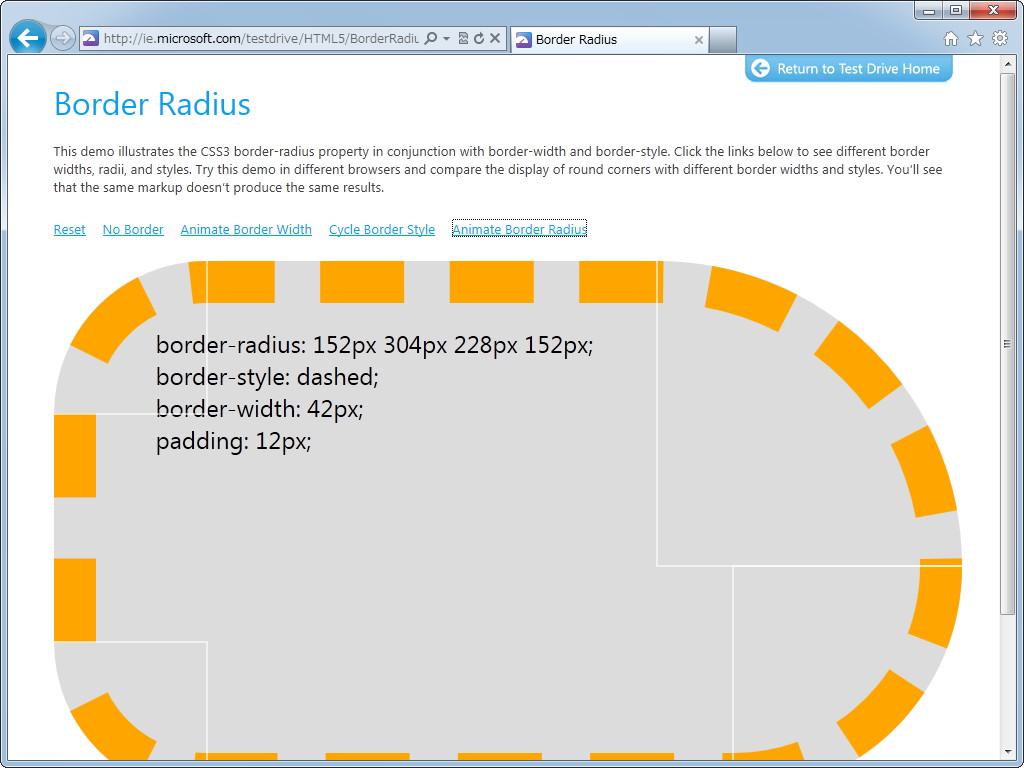
Task: Stop loading with the X icon in the address bar
Action: 495,39
